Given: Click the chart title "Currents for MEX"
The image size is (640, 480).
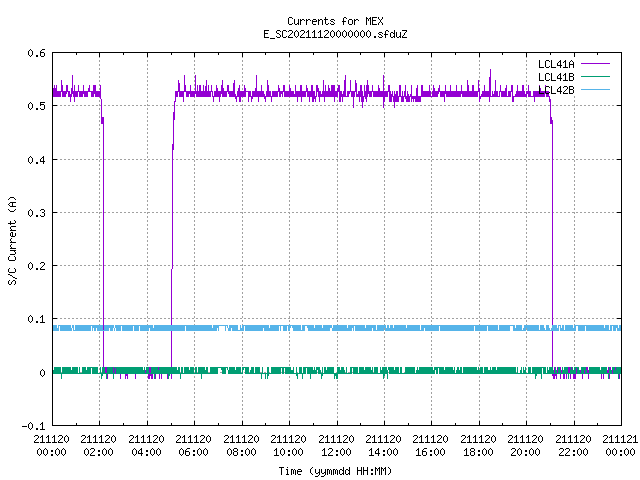Looking at the screenshot, I should tap(335, 21).
